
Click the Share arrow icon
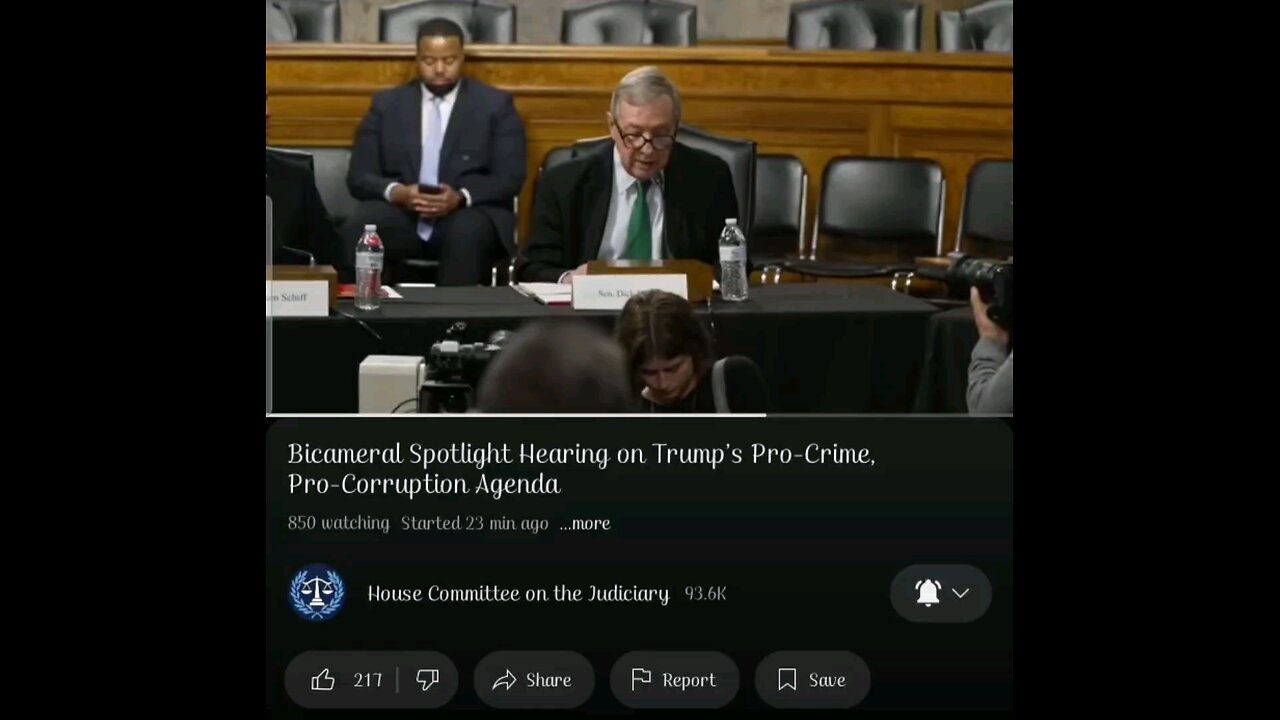pos(504,680)
